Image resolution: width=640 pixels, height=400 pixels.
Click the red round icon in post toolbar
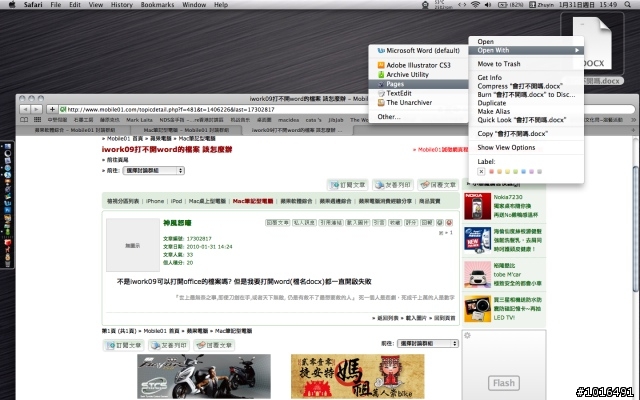(449, 222)
